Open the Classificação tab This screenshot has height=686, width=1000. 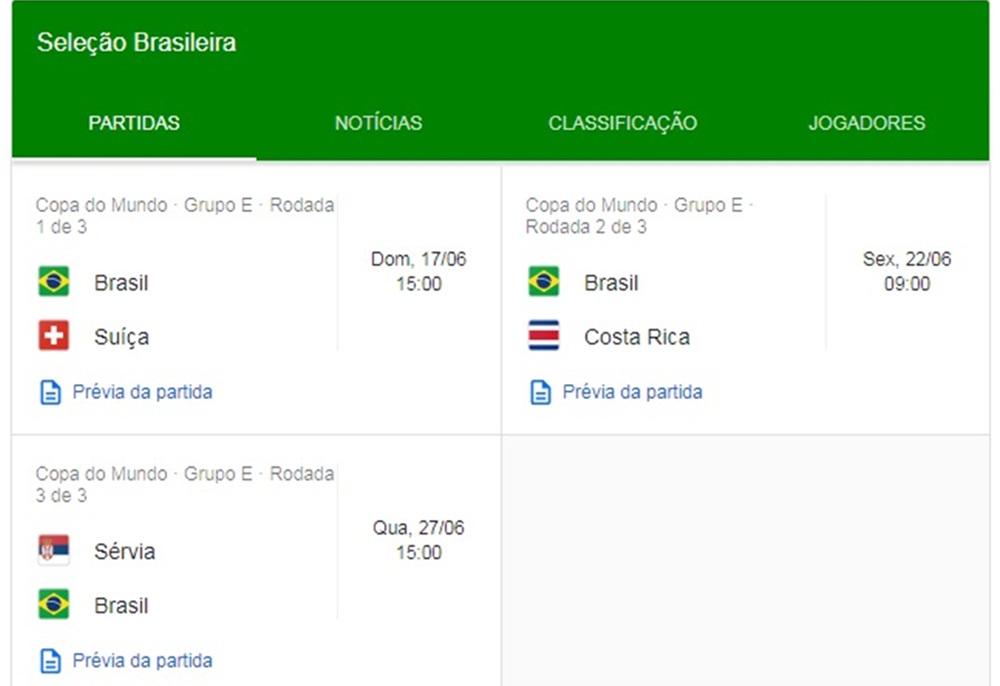[x=622, y=124]
